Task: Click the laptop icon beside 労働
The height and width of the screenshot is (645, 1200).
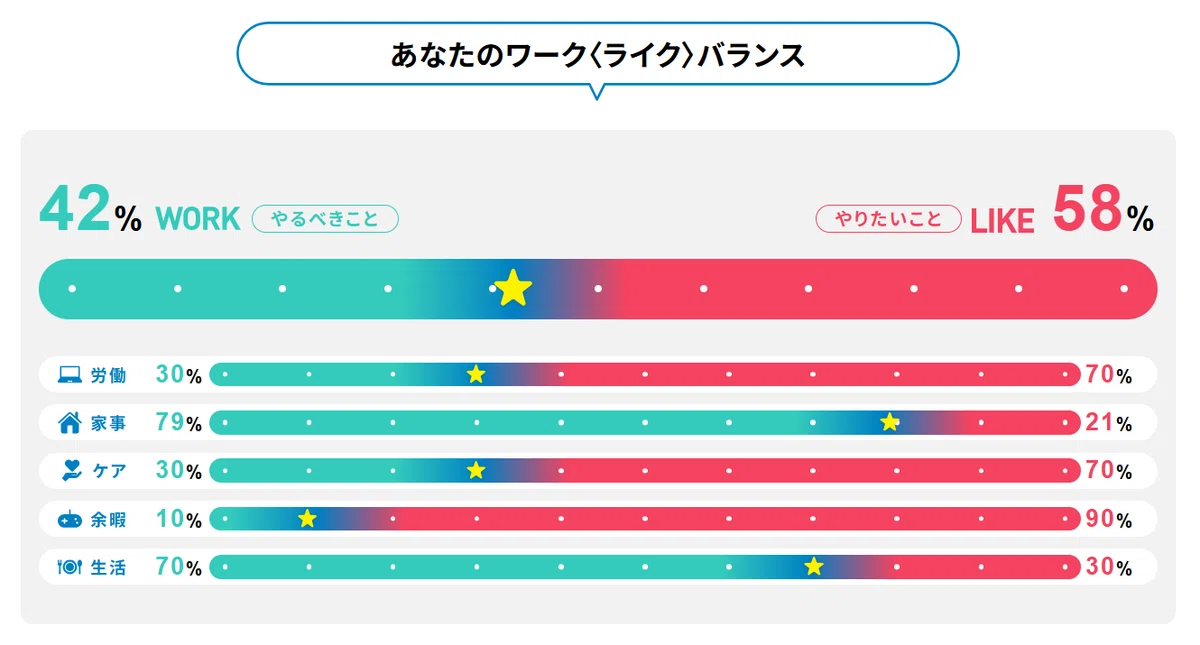Action: (69, 375)
